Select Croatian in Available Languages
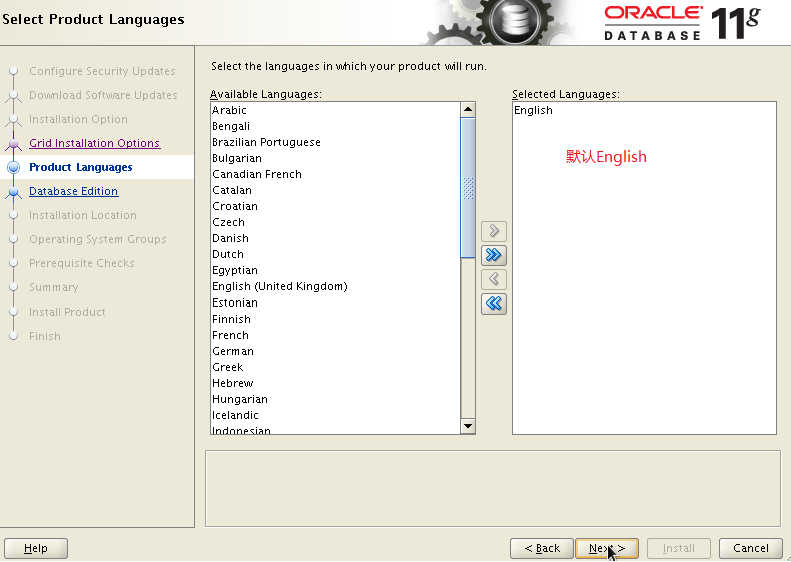The height and width of the screenshot is (562, 791). coord(335,206)
